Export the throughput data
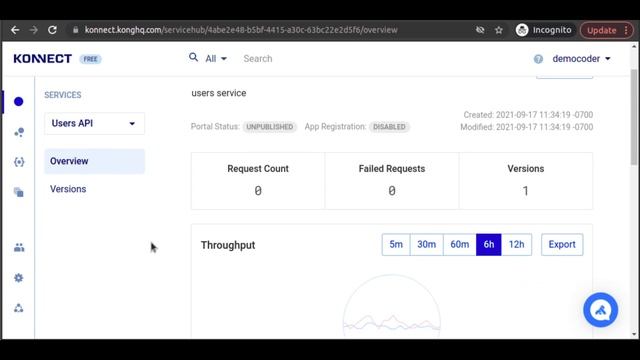The width and height of the screenshot is (640, 360). [x=562, y=244]
